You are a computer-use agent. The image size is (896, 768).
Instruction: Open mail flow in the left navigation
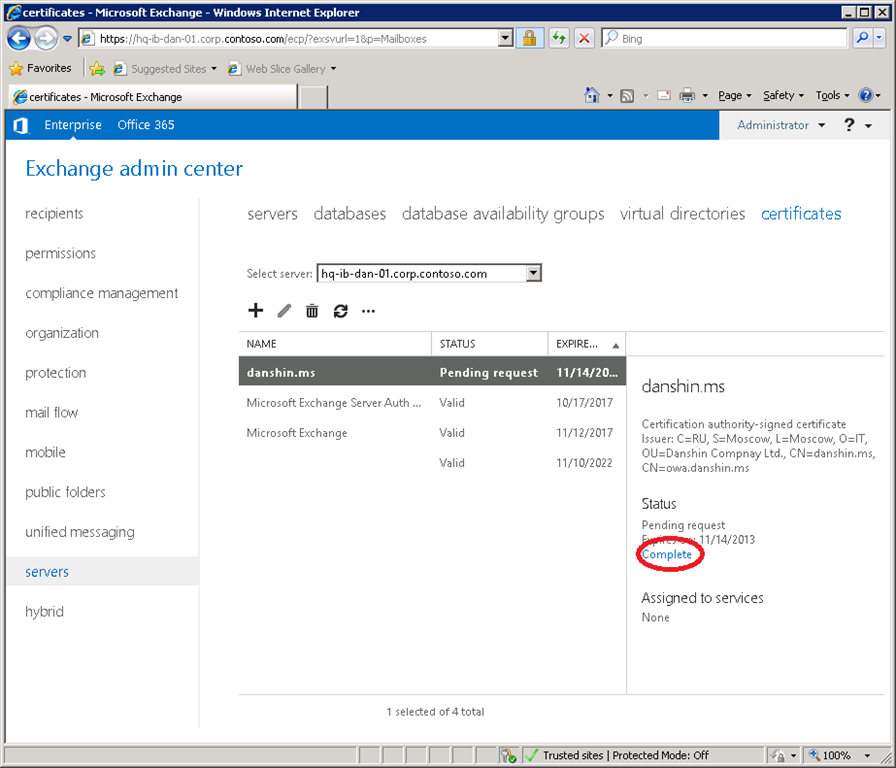coord(51,413)
